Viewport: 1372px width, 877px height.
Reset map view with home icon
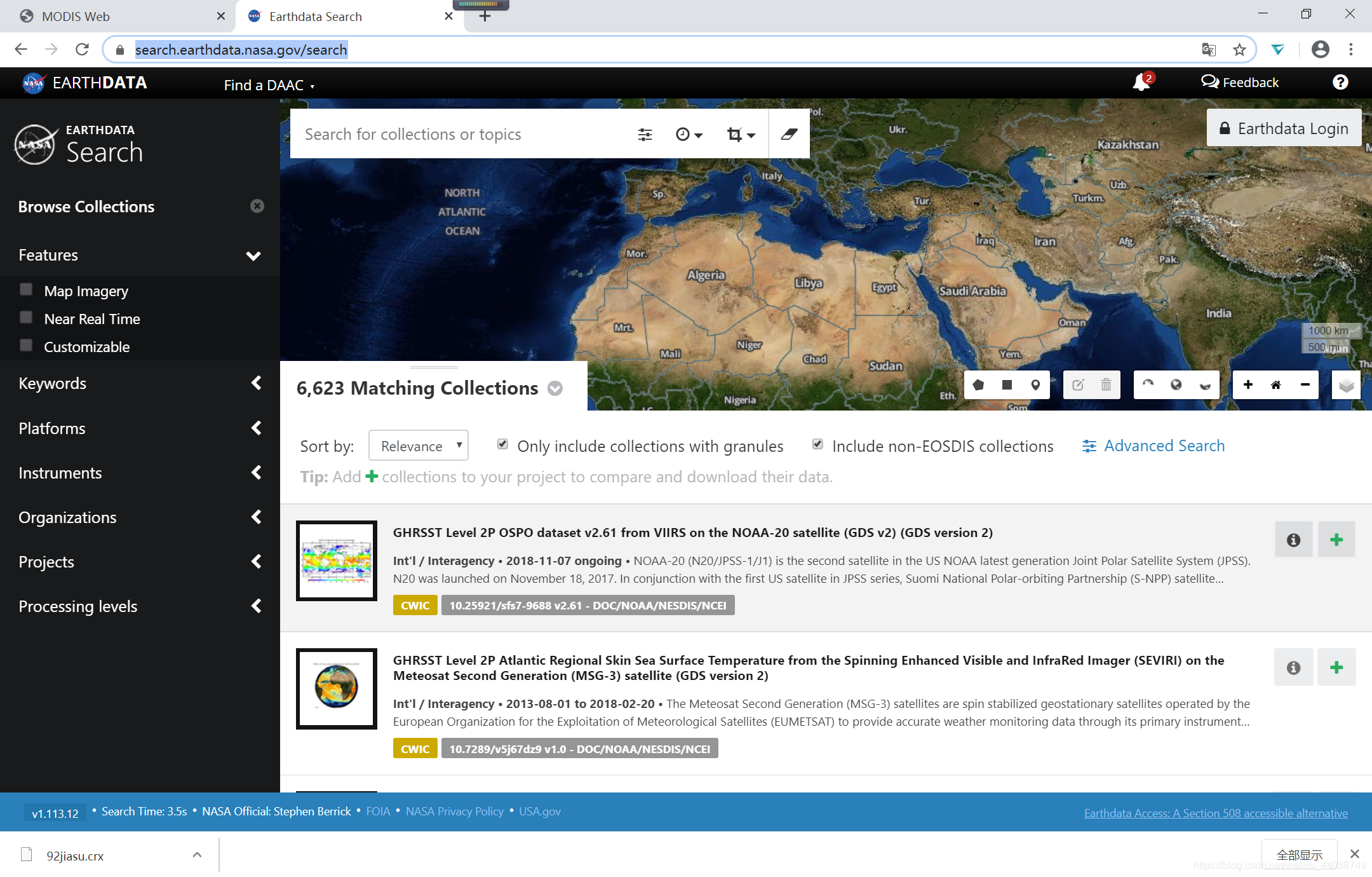pyautogui.click(x=1275, y=385)
